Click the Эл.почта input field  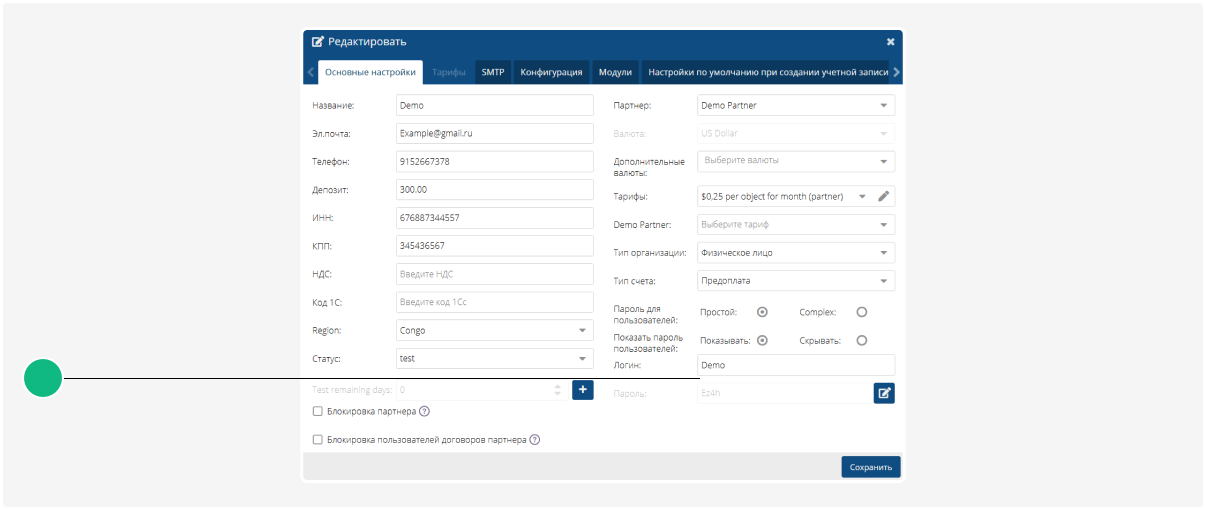tap(494, 133)
